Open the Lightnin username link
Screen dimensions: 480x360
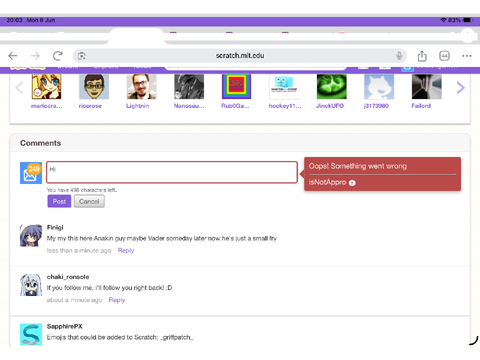pos(137,106)
